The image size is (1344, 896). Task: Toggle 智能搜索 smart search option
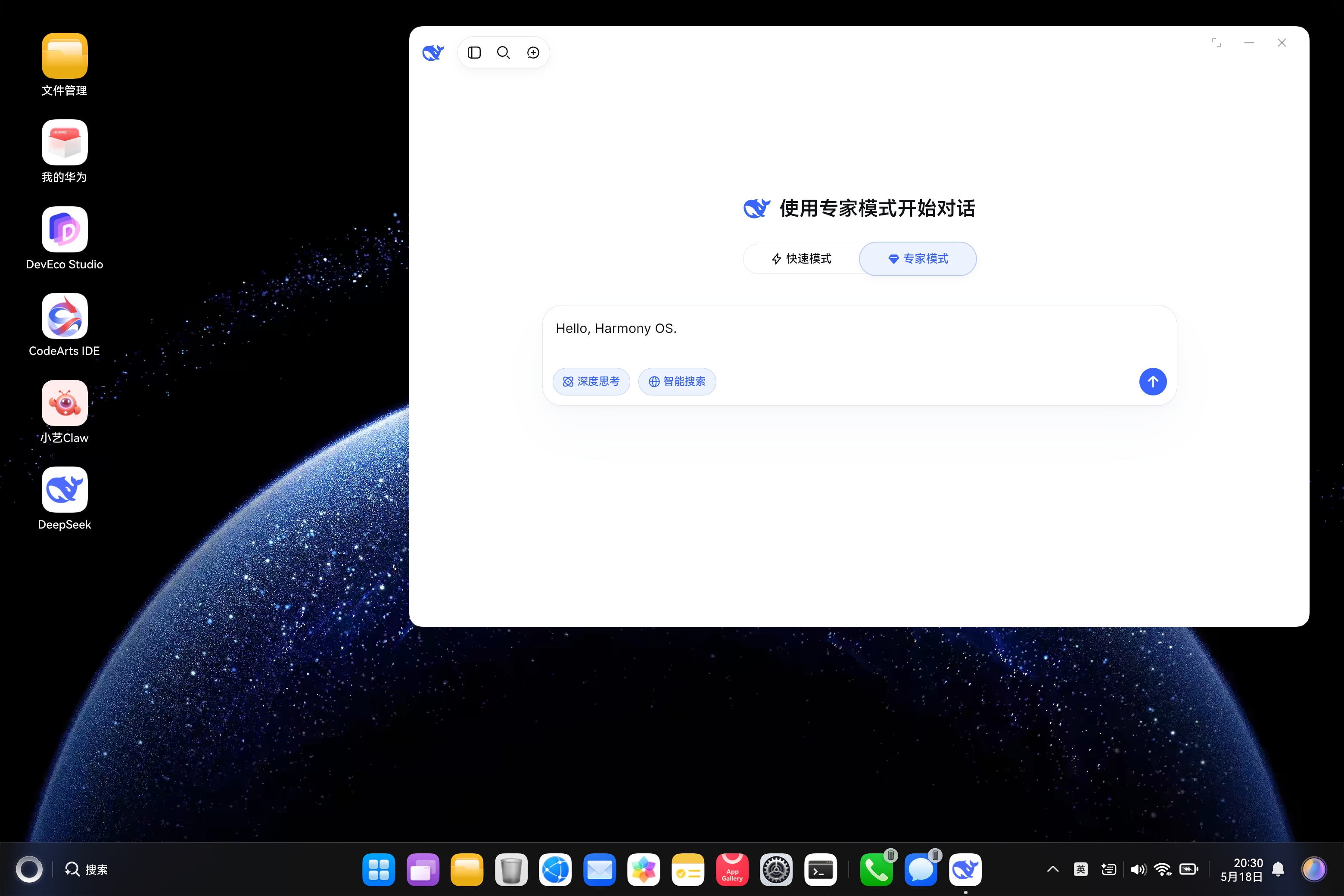[x=677, y=381]
